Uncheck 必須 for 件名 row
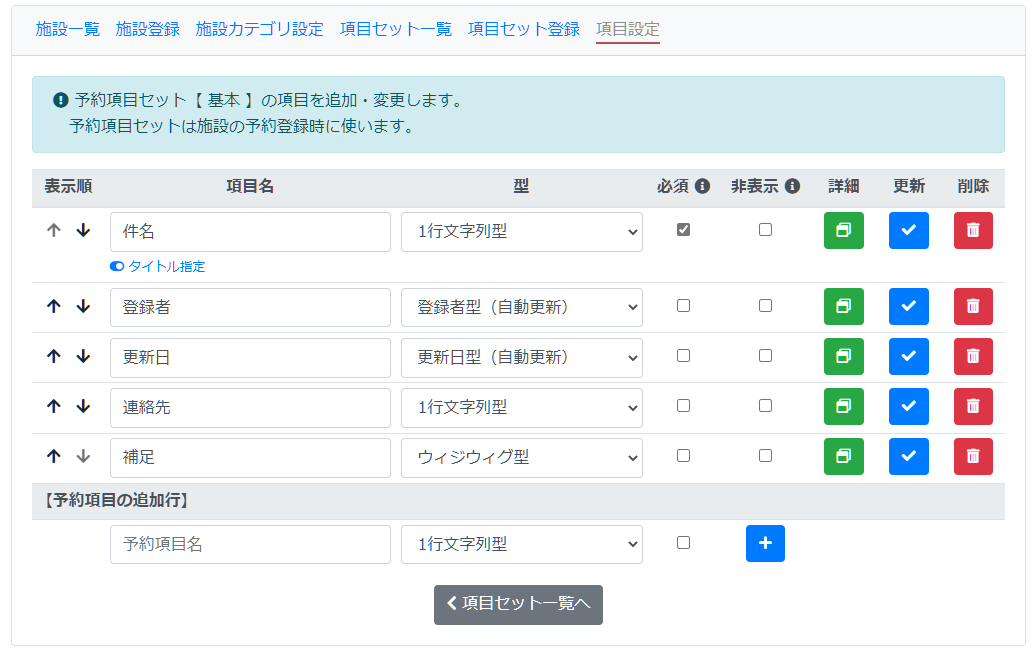 (683, 230)
